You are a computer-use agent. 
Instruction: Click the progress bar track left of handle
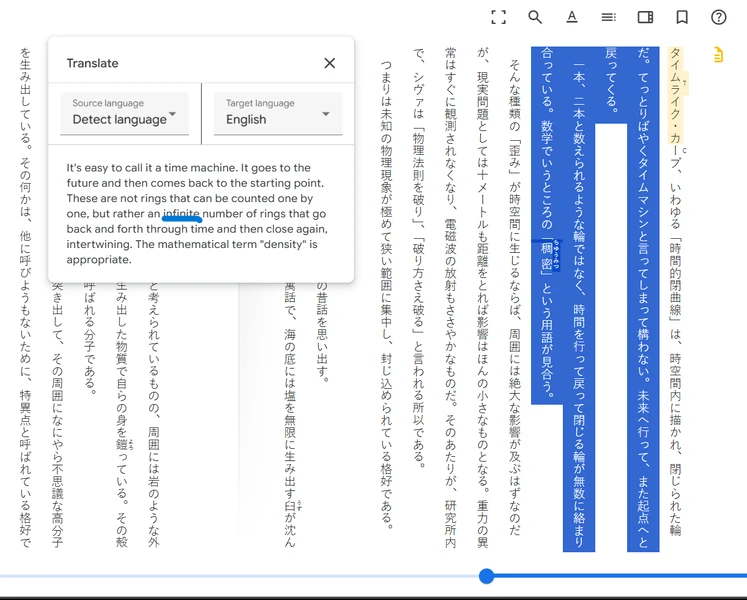(x=239, y=576)
